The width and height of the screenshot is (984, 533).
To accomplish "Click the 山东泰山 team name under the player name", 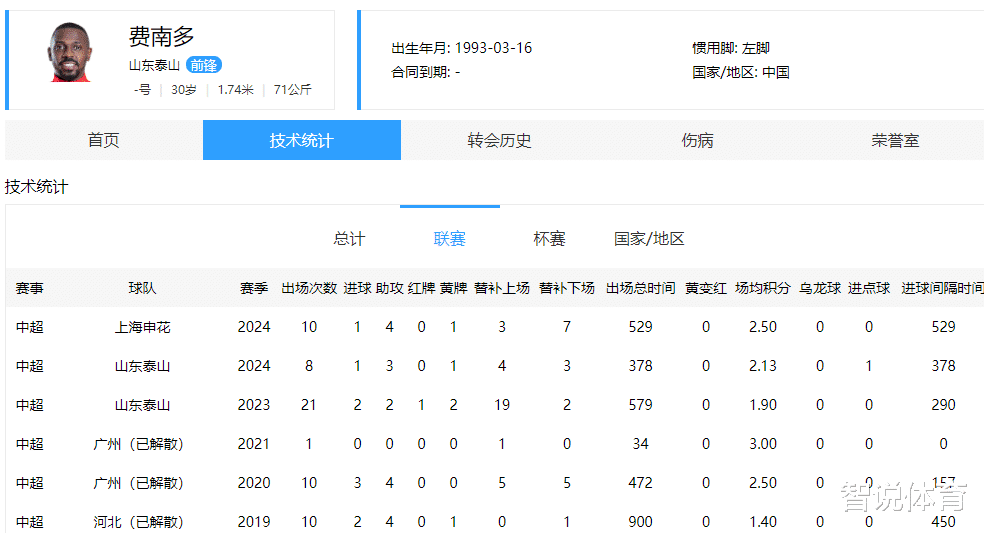I will [x=154, y=65].
